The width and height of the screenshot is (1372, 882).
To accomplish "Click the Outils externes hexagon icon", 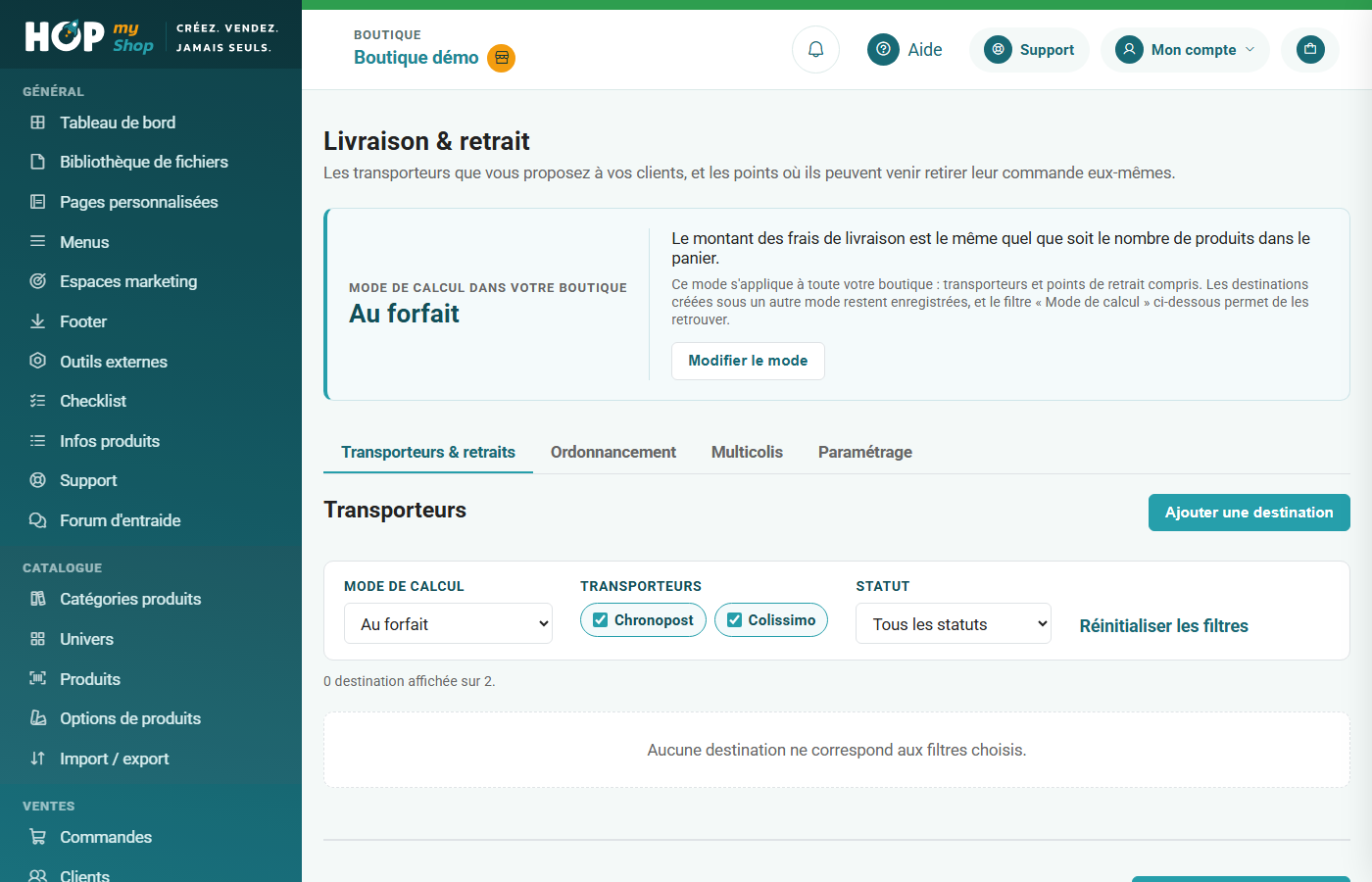I will coord(38,361).
